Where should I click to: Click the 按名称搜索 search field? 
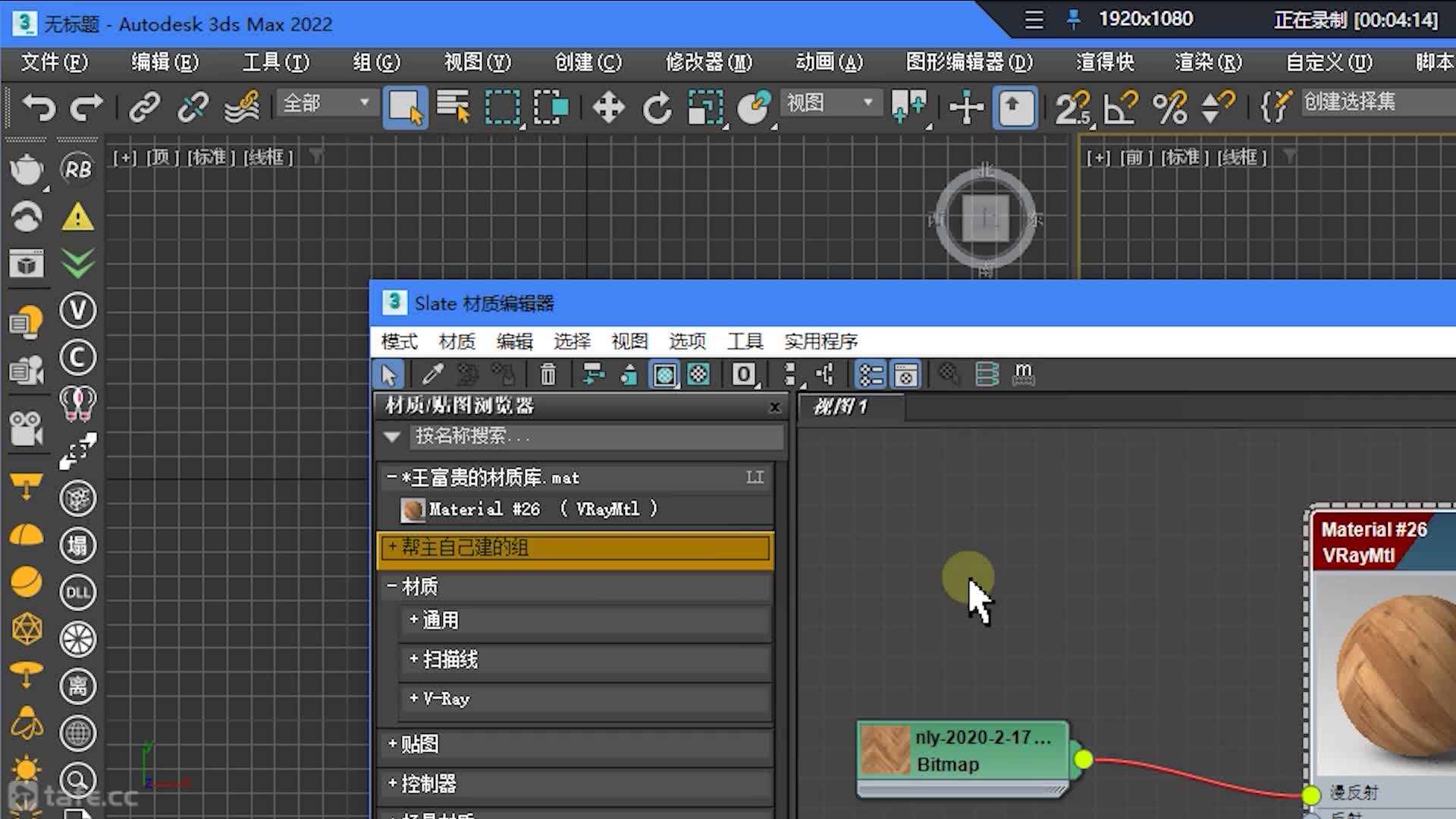tap(598, 437)
